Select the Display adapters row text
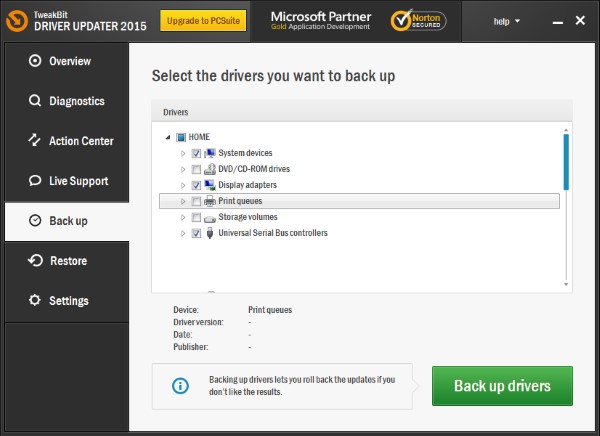 pyautogui.click(x=247, y=185)
